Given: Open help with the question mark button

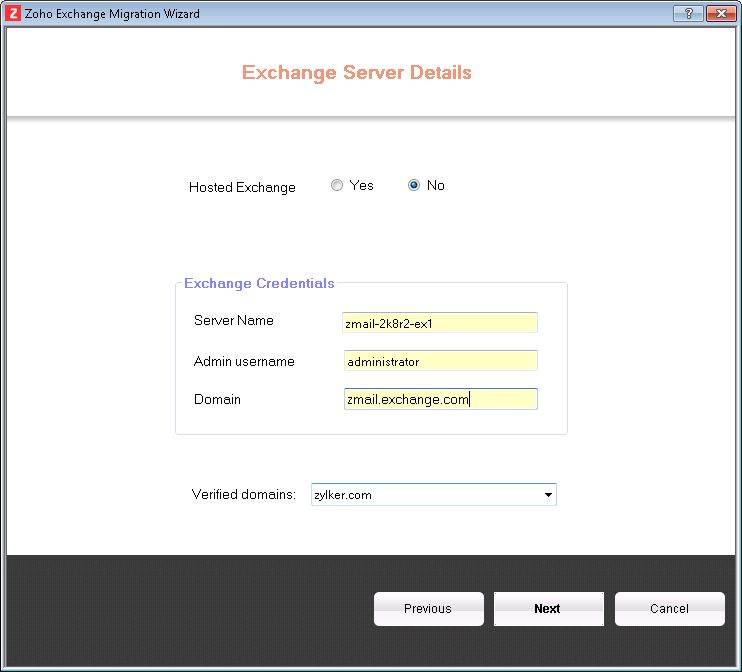Looking at the screenshot, I should pyautogui.click(x=687, y=14).
